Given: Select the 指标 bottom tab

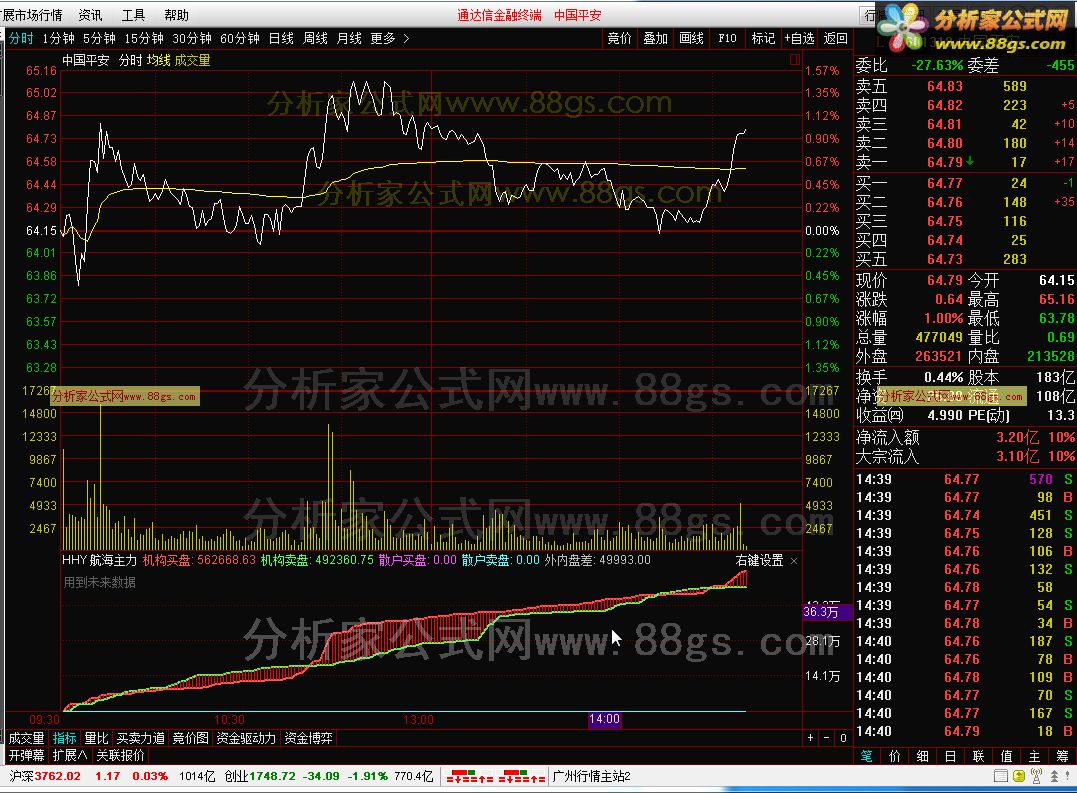Looking at the screenshot, I should (x=65, y=738).
